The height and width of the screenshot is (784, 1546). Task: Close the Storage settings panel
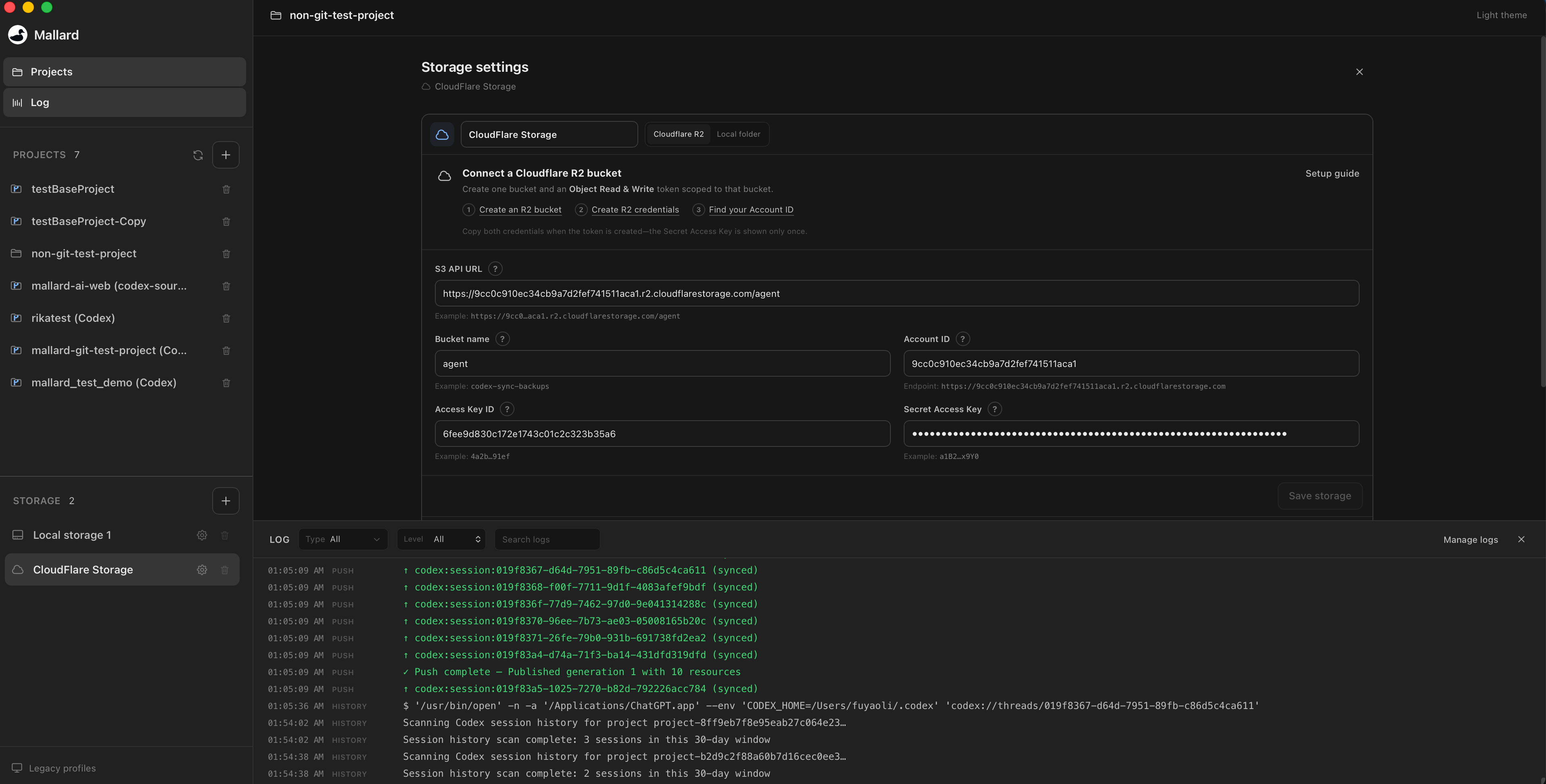point(1359,72)
